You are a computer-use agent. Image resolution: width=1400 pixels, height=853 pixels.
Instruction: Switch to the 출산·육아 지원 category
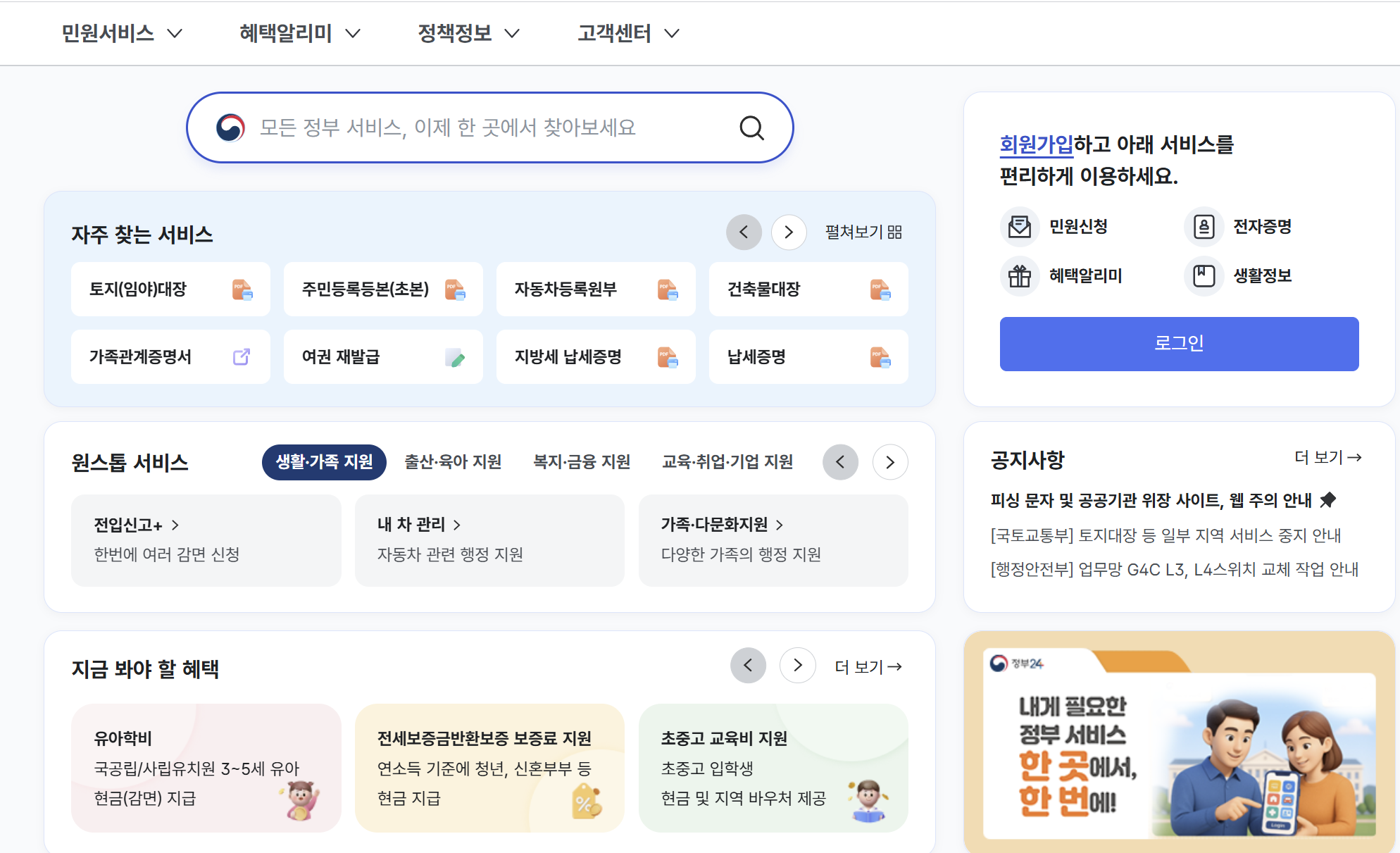tap(452, 462)
